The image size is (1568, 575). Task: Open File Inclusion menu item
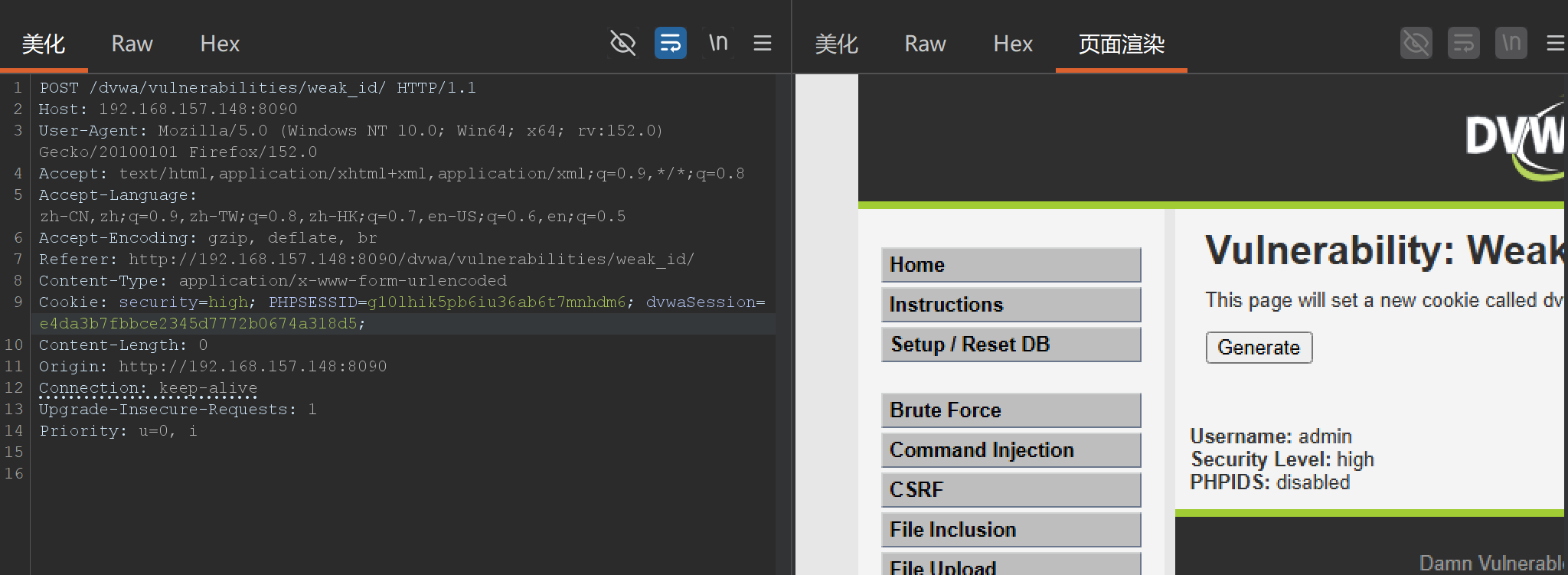(x=1011, y=530)
